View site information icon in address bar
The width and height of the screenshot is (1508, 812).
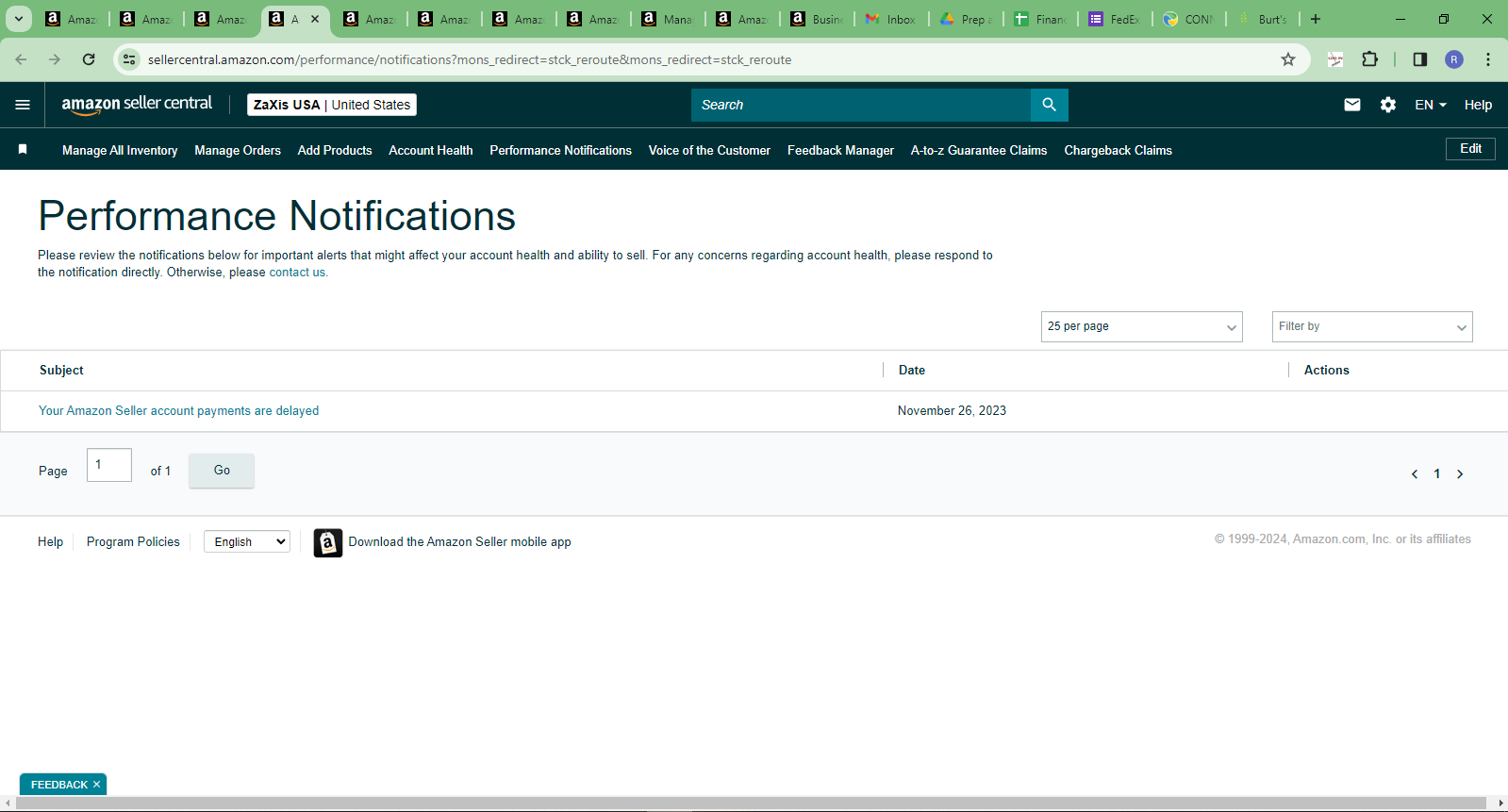point(130,59)
